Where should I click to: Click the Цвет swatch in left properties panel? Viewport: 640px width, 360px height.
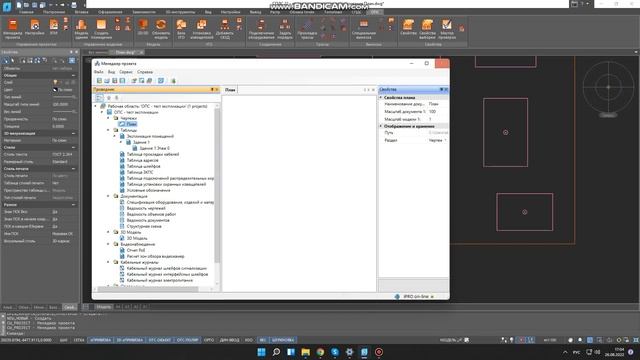coord(55,89)
